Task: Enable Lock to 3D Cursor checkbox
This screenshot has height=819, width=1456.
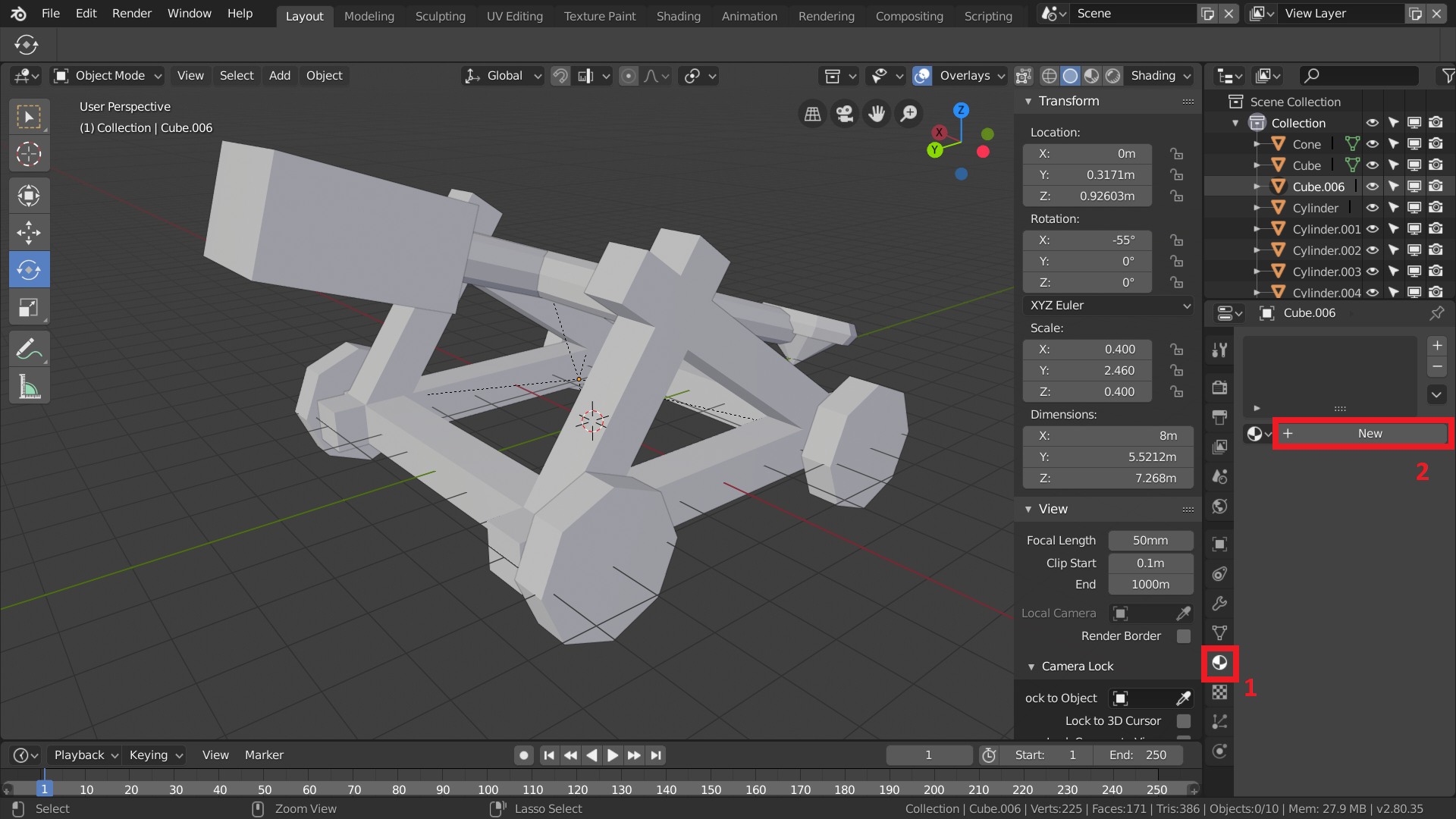Action: [1184, 721]
